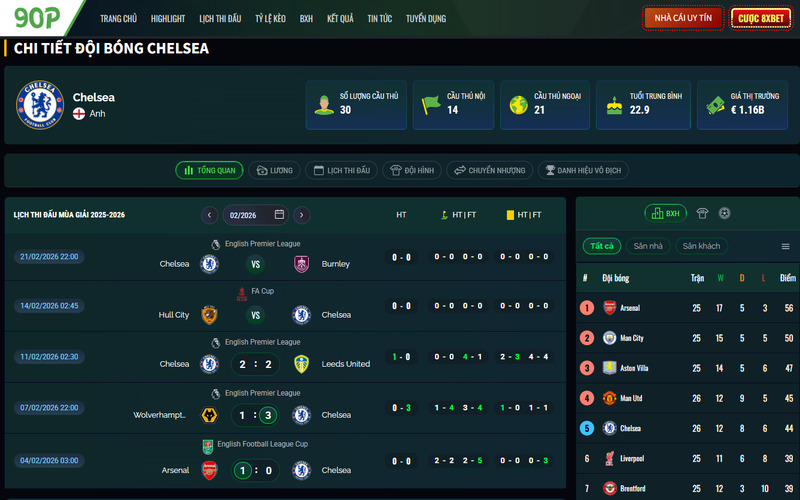Go to next month in fixture list
800x500 pixels.
click(301, 215)
